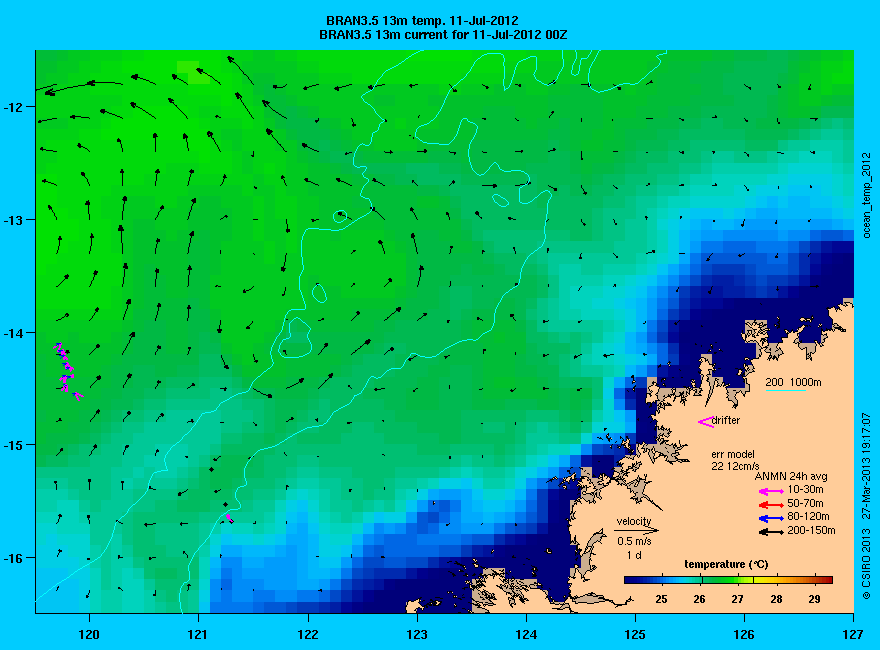Click the '1 d' label under velocity

click(x=634, y=555)
